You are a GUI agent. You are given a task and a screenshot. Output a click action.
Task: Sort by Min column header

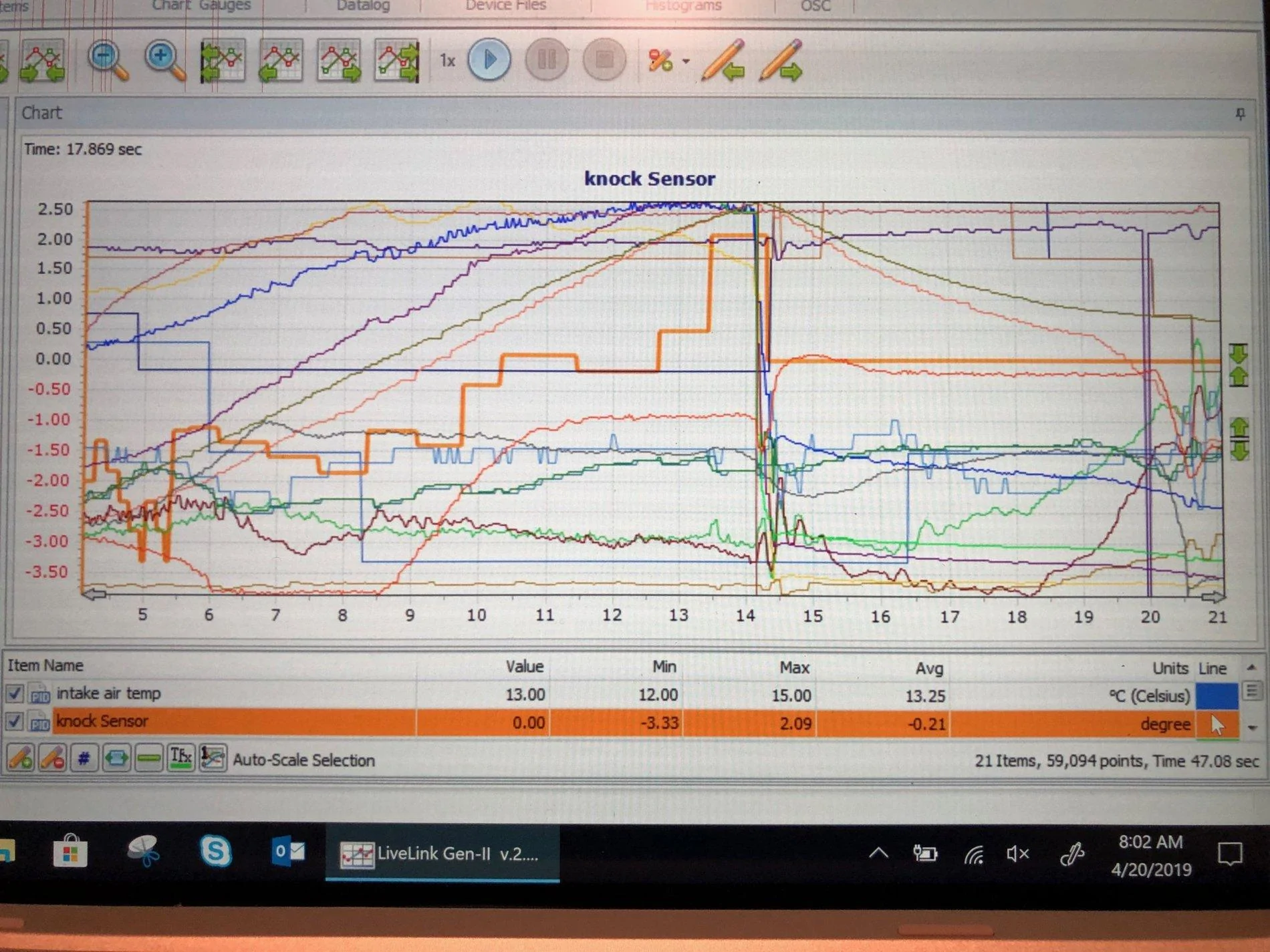[x=664, y=667]
